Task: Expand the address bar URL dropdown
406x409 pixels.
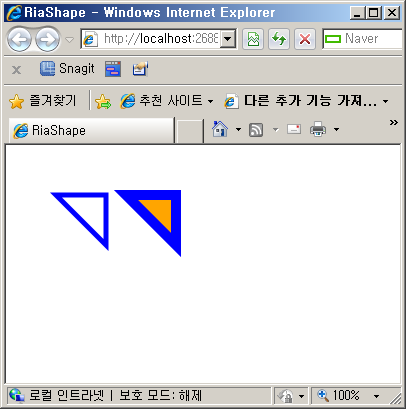Action: (x=228, y=39)
